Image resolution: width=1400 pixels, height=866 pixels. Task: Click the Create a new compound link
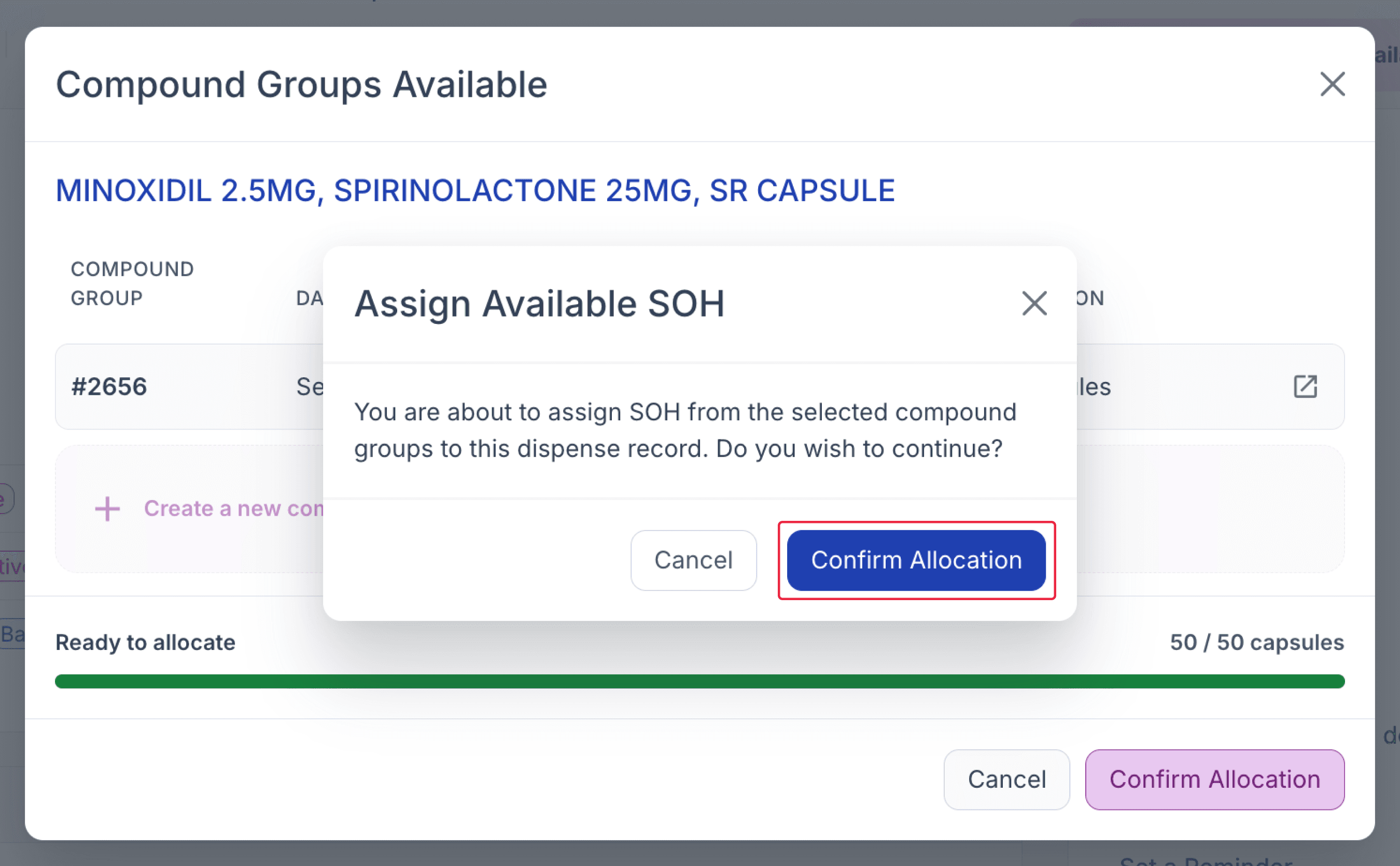pos(234,508)
